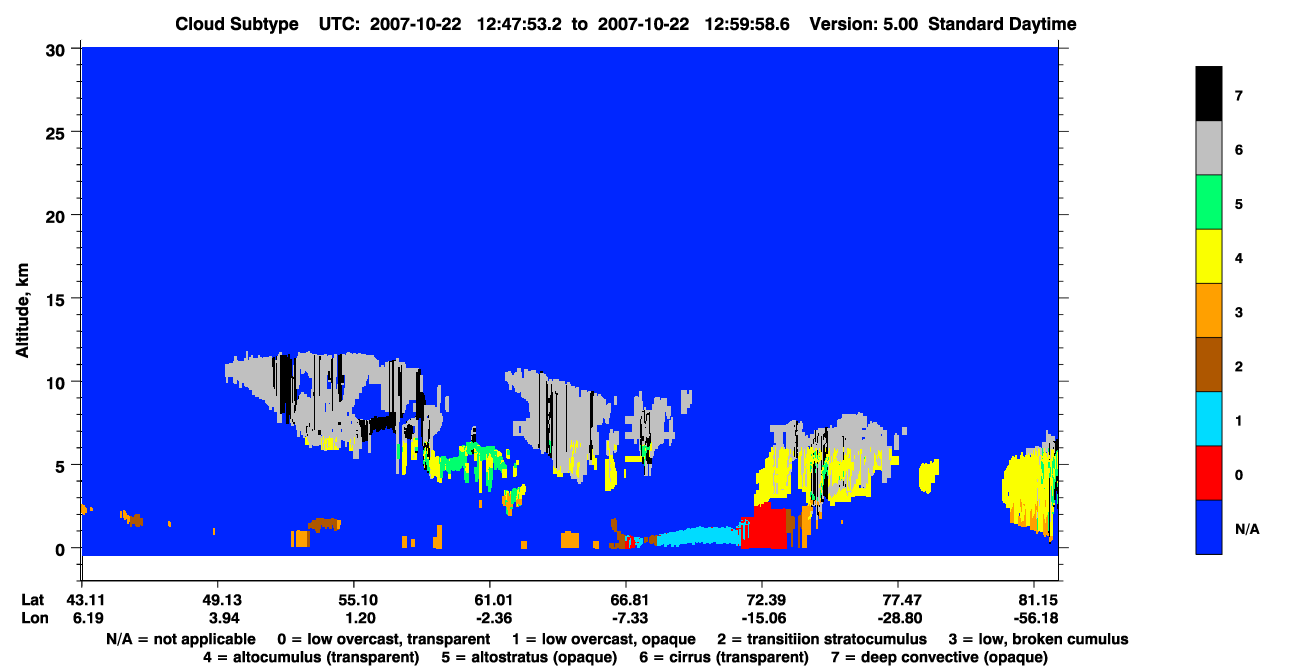Viewport: 1300px width, 667px height.
Task: Click the altitude tick label 15
Action: [58, 299]
